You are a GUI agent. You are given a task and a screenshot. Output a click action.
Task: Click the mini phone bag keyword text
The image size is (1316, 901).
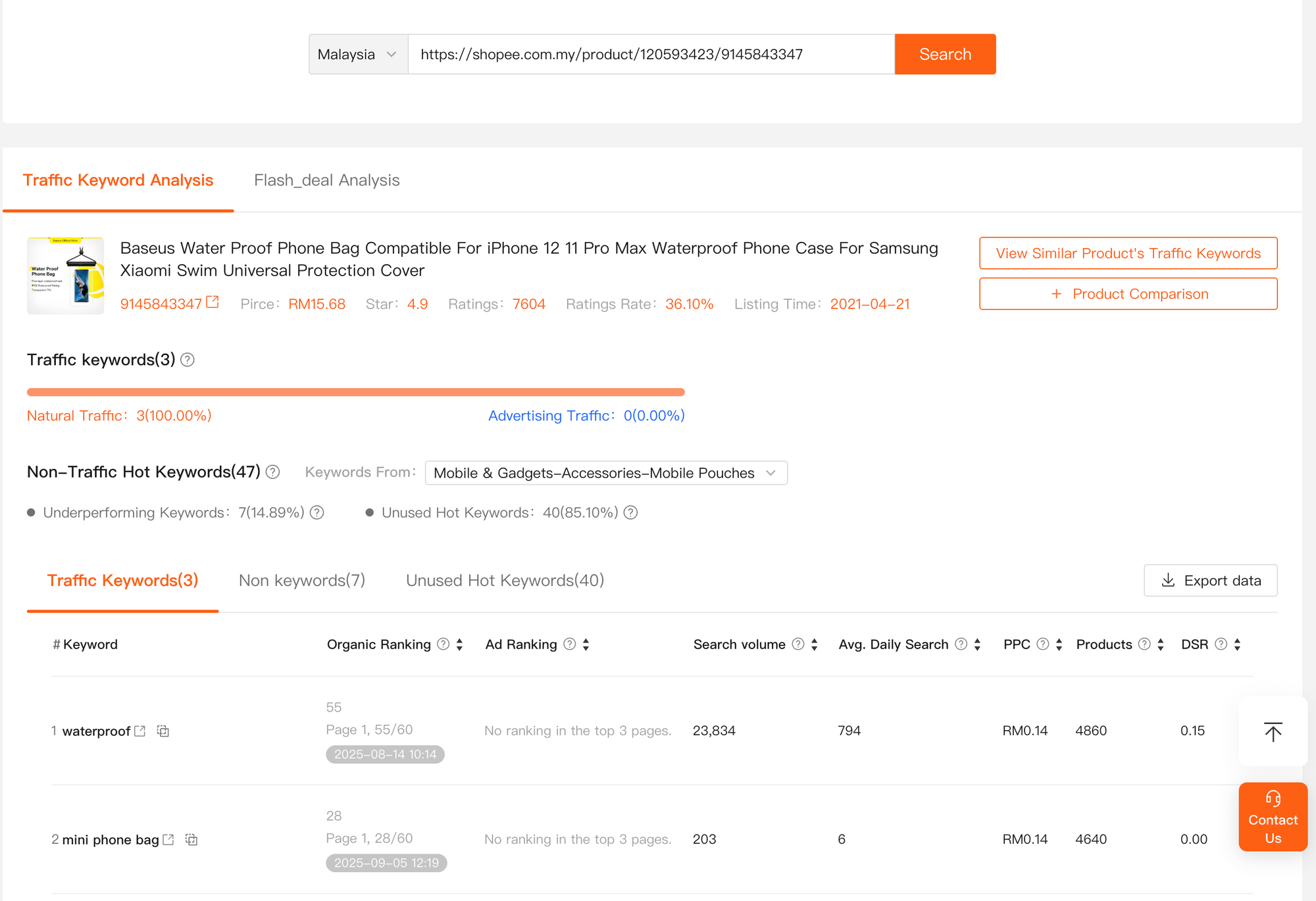click(111, 840)
